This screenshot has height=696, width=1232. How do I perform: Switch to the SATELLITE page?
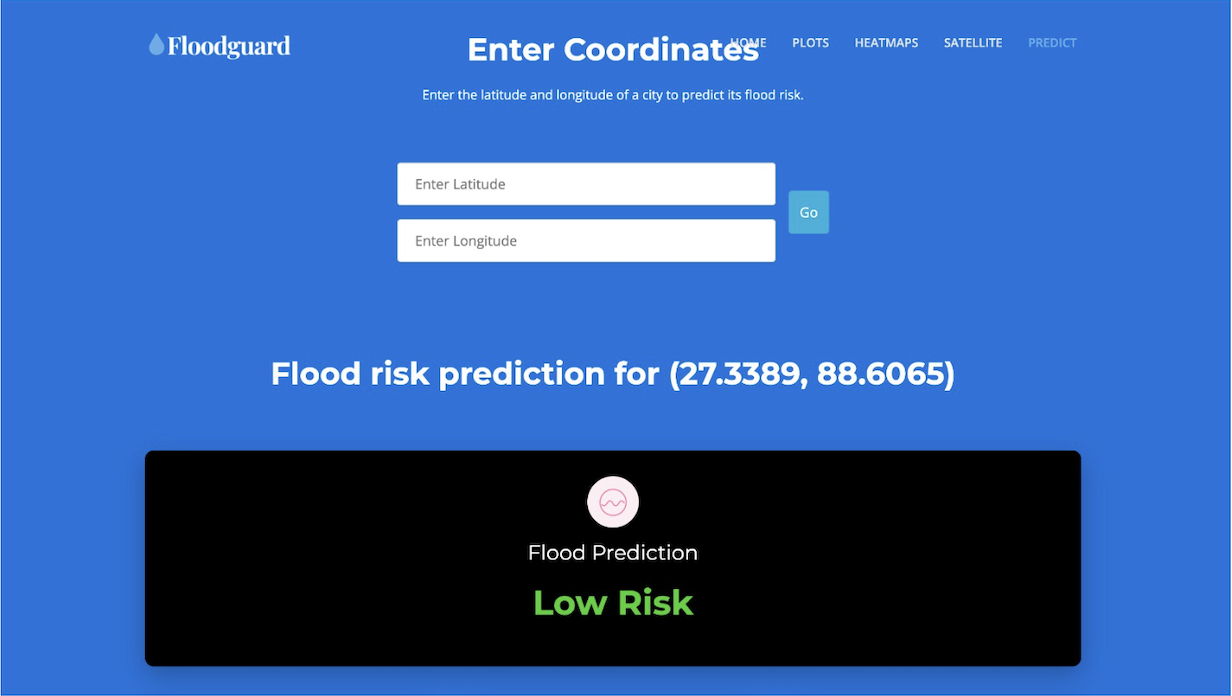973,43
